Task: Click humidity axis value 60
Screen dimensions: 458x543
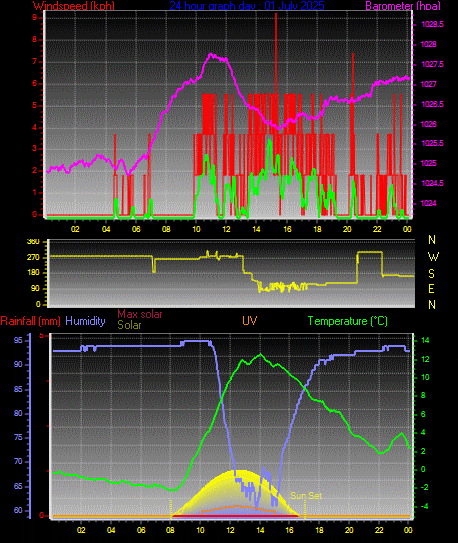Action: [18, 510]
